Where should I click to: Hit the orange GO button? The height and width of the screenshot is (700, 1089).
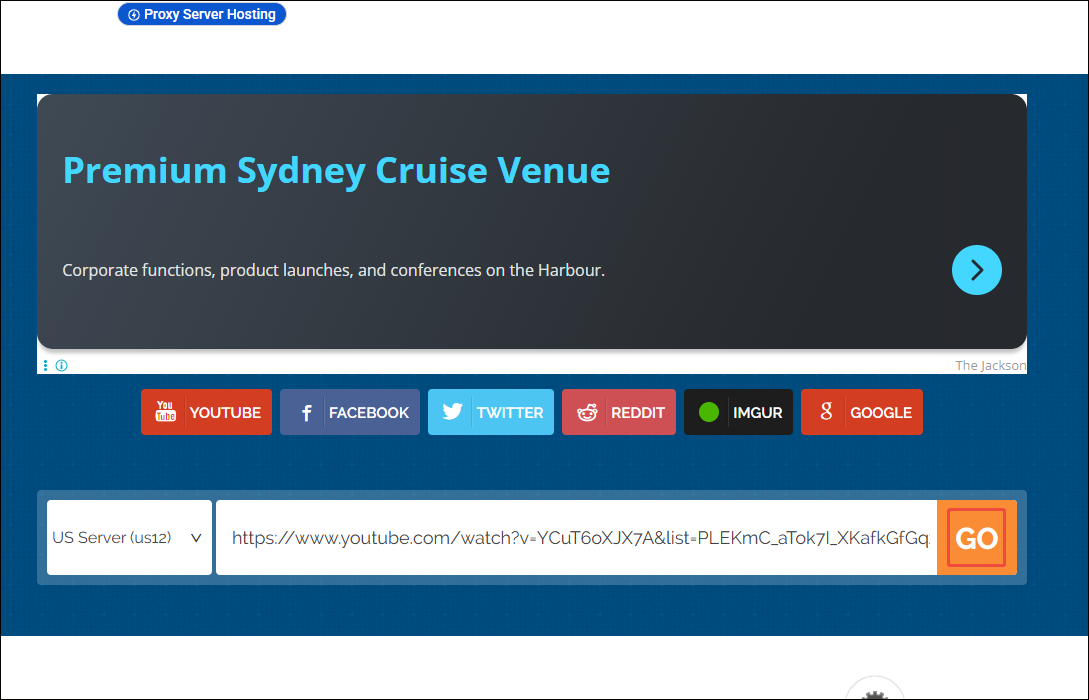[976, 538]
